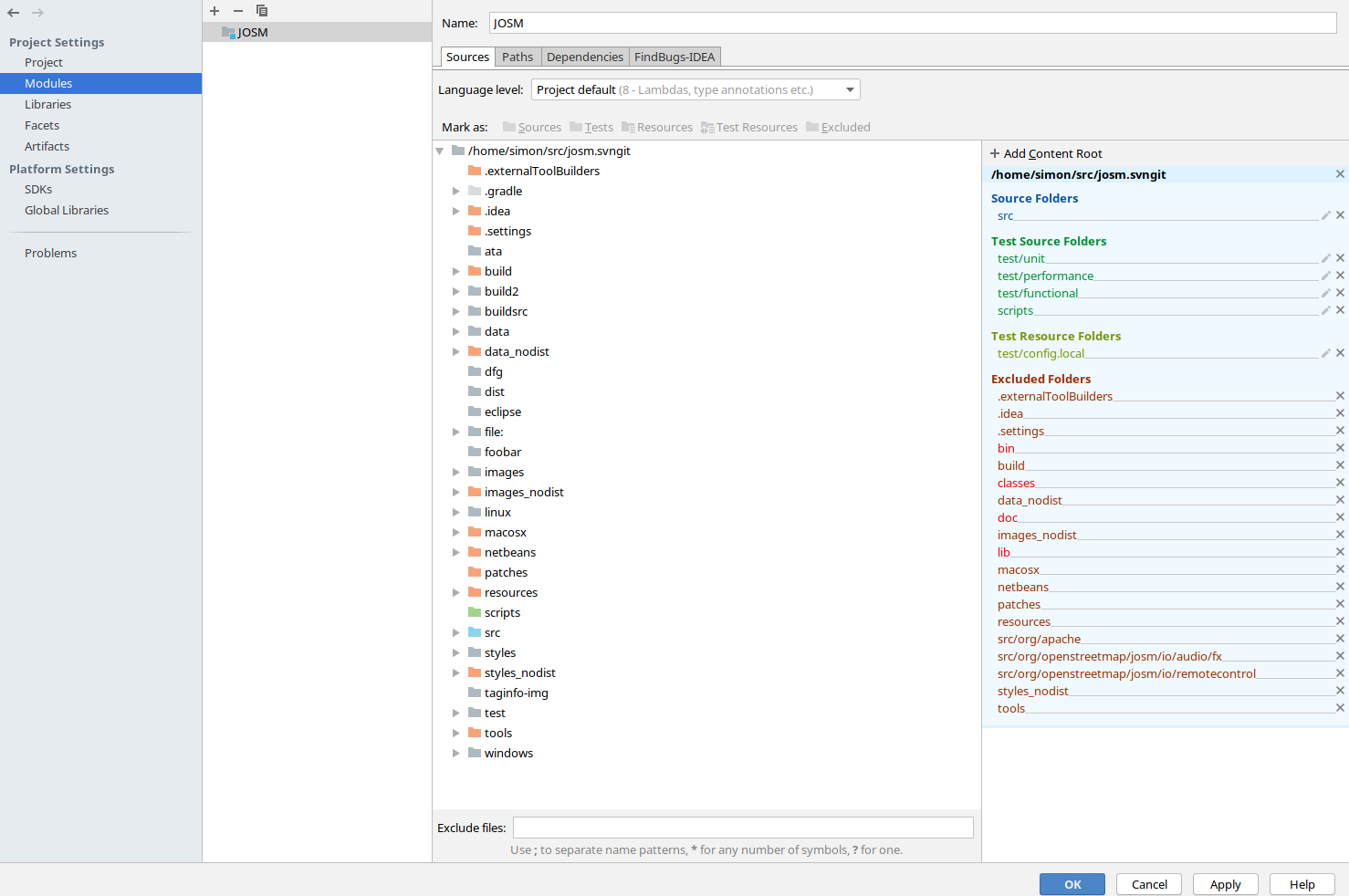
Task: Expand the buildsrc folder
Action: click(455, 311)
